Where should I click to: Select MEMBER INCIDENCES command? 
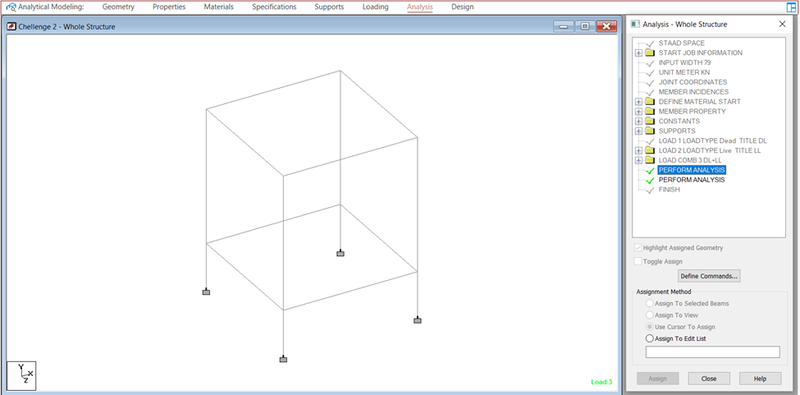point(693,92)
